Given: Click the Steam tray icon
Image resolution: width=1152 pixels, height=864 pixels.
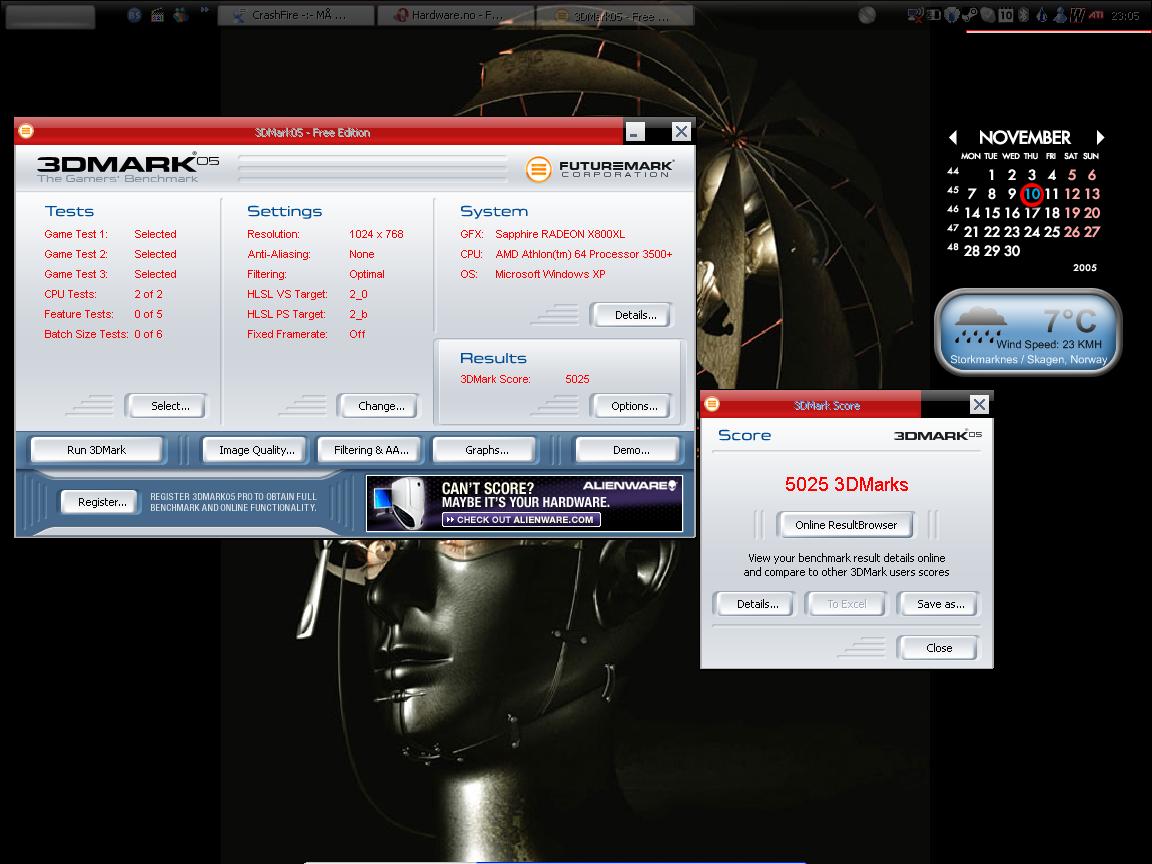Looking at the screenshot, I should 970,15.
